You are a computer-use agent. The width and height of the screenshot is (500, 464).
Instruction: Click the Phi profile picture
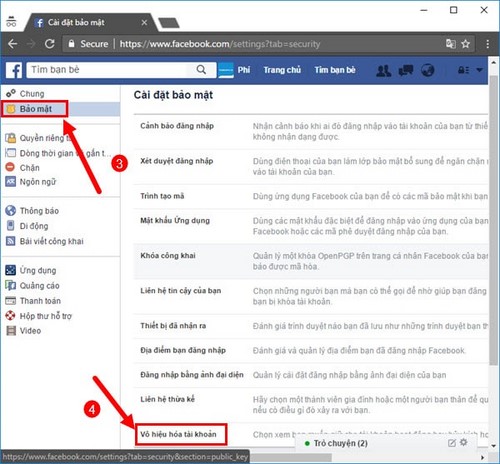pyautogui.click(x=226, y=70)
